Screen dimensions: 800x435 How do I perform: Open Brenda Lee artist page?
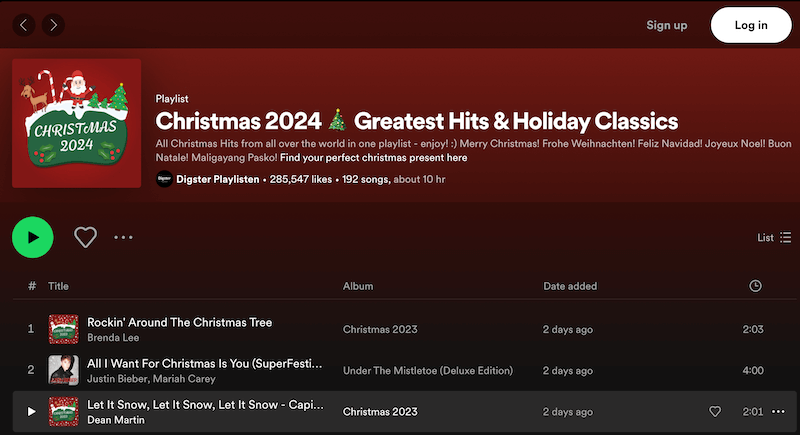(x=112, y=338)
